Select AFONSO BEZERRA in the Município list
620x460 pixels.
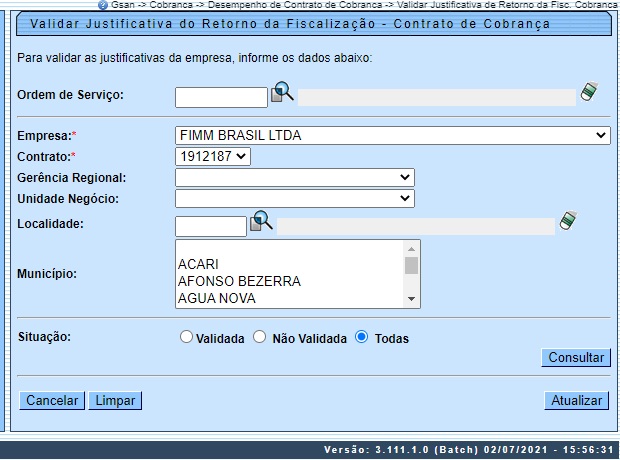[290, 281]
